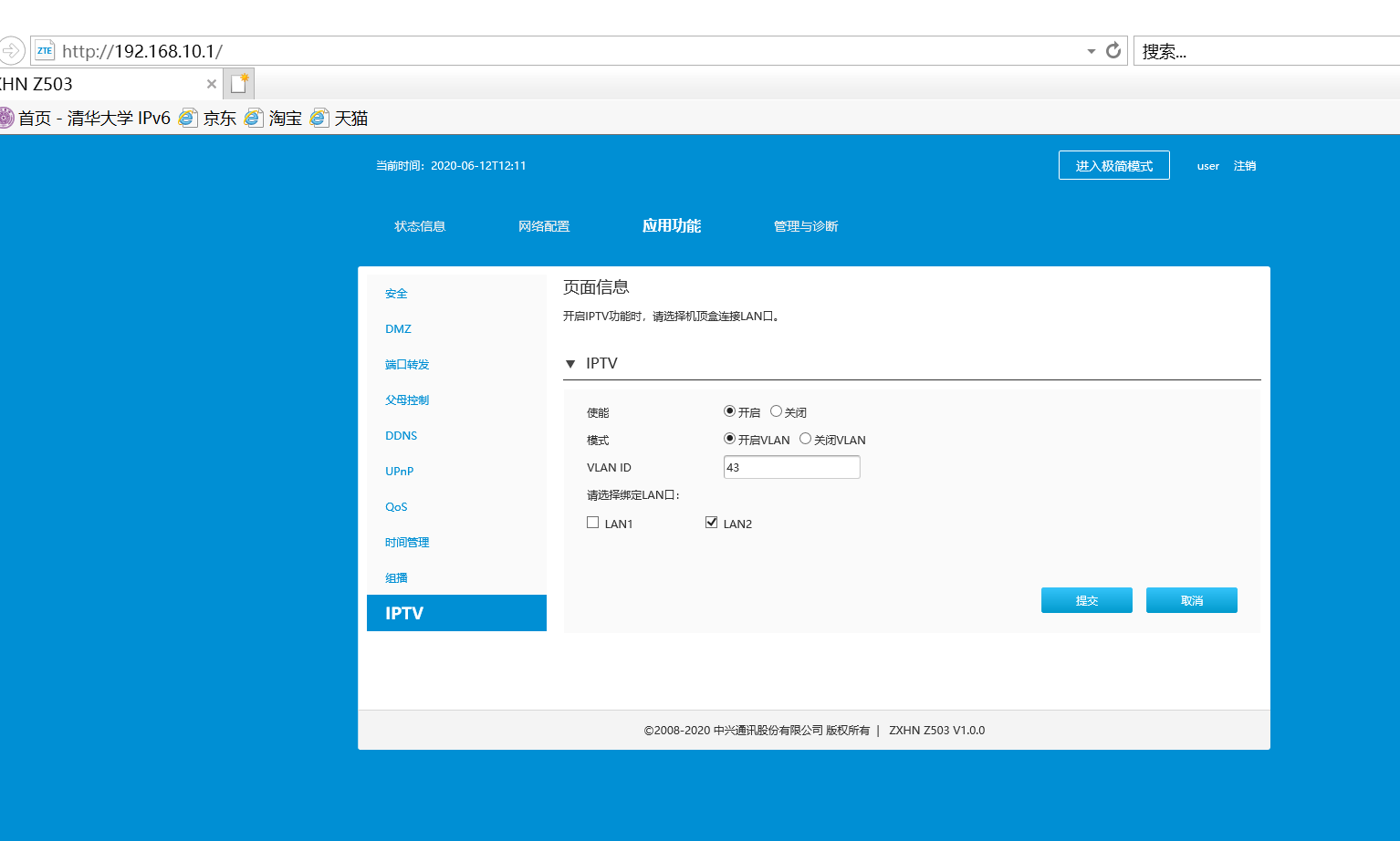Open the DMZ sidebar item
Screen dimensions: 1400x841
pos(398,329)
